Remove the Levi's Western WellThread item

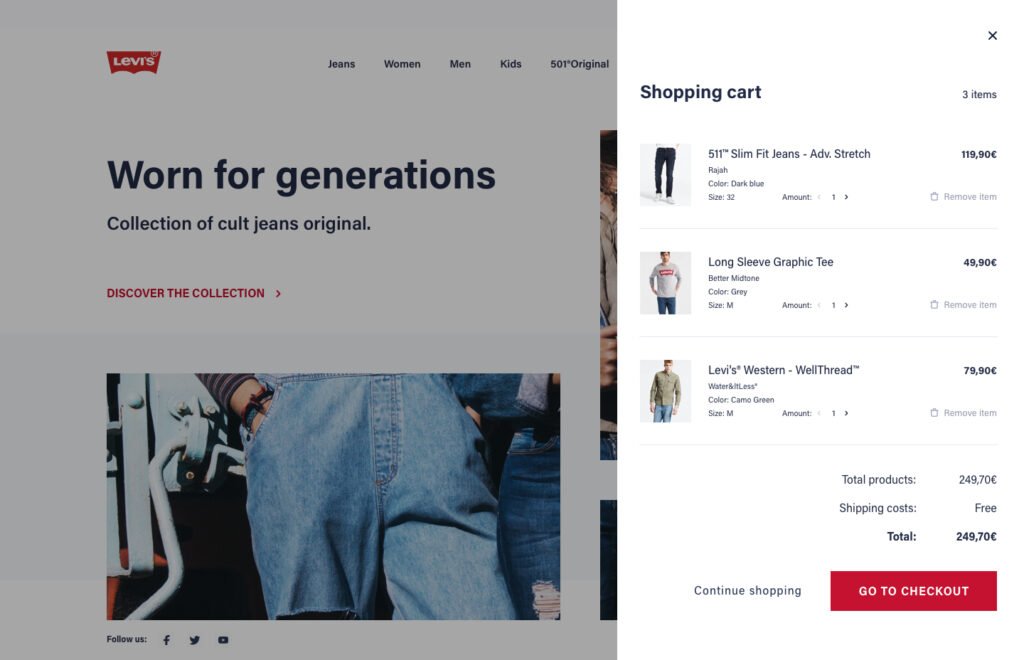[x=963, y=413]
